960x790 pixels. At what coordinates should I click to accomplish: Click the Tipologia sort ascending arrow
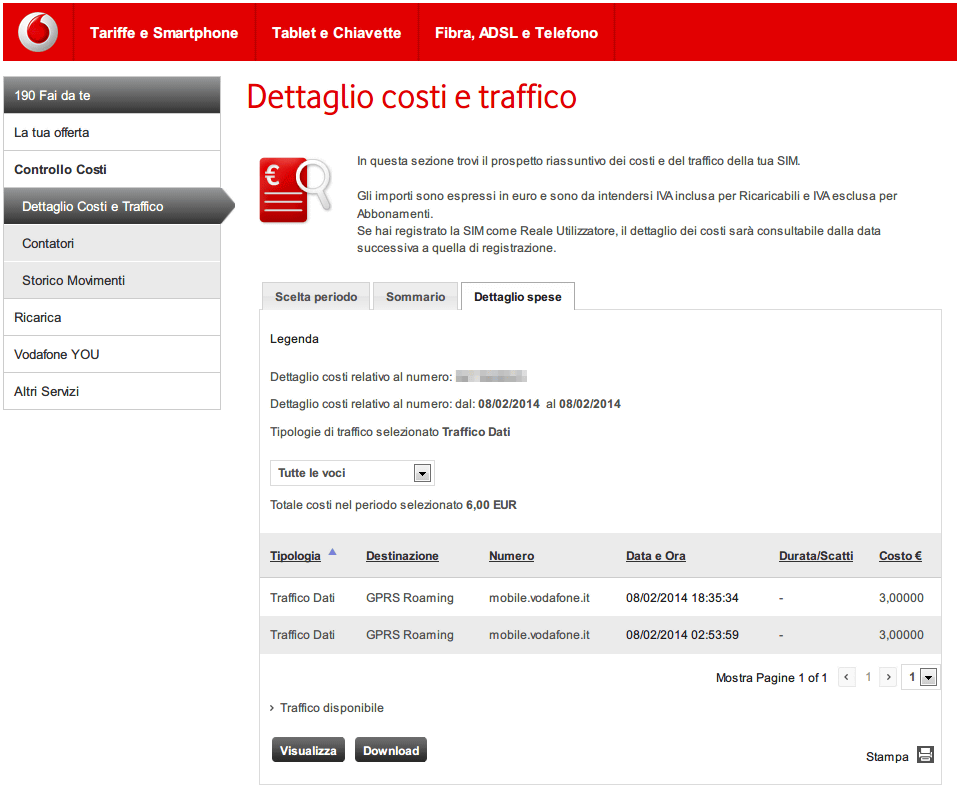point(332,552)
